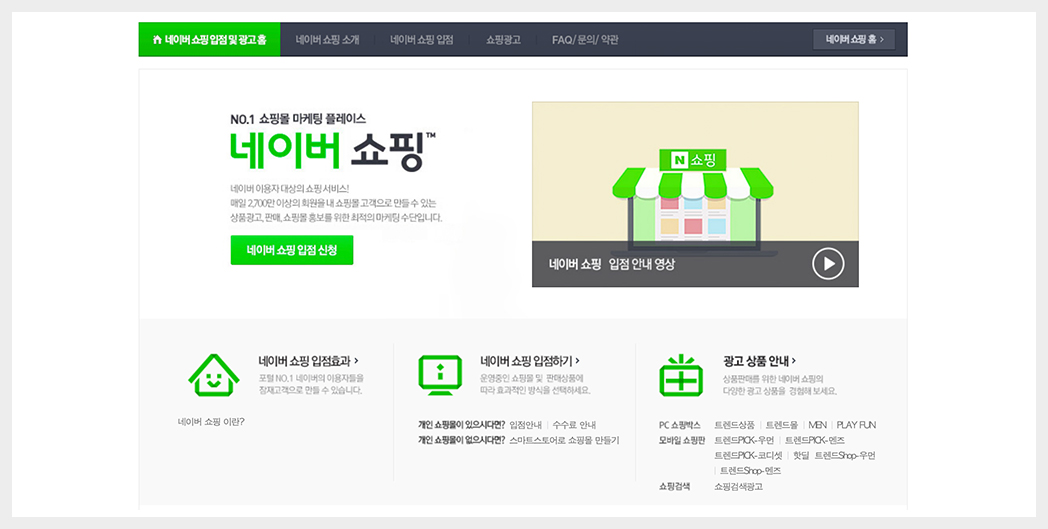Open the 네이버 쇼핑 이란? link
Image resolution: width=1048 pixels, height=529 pixels.
(x=211, y=421)
